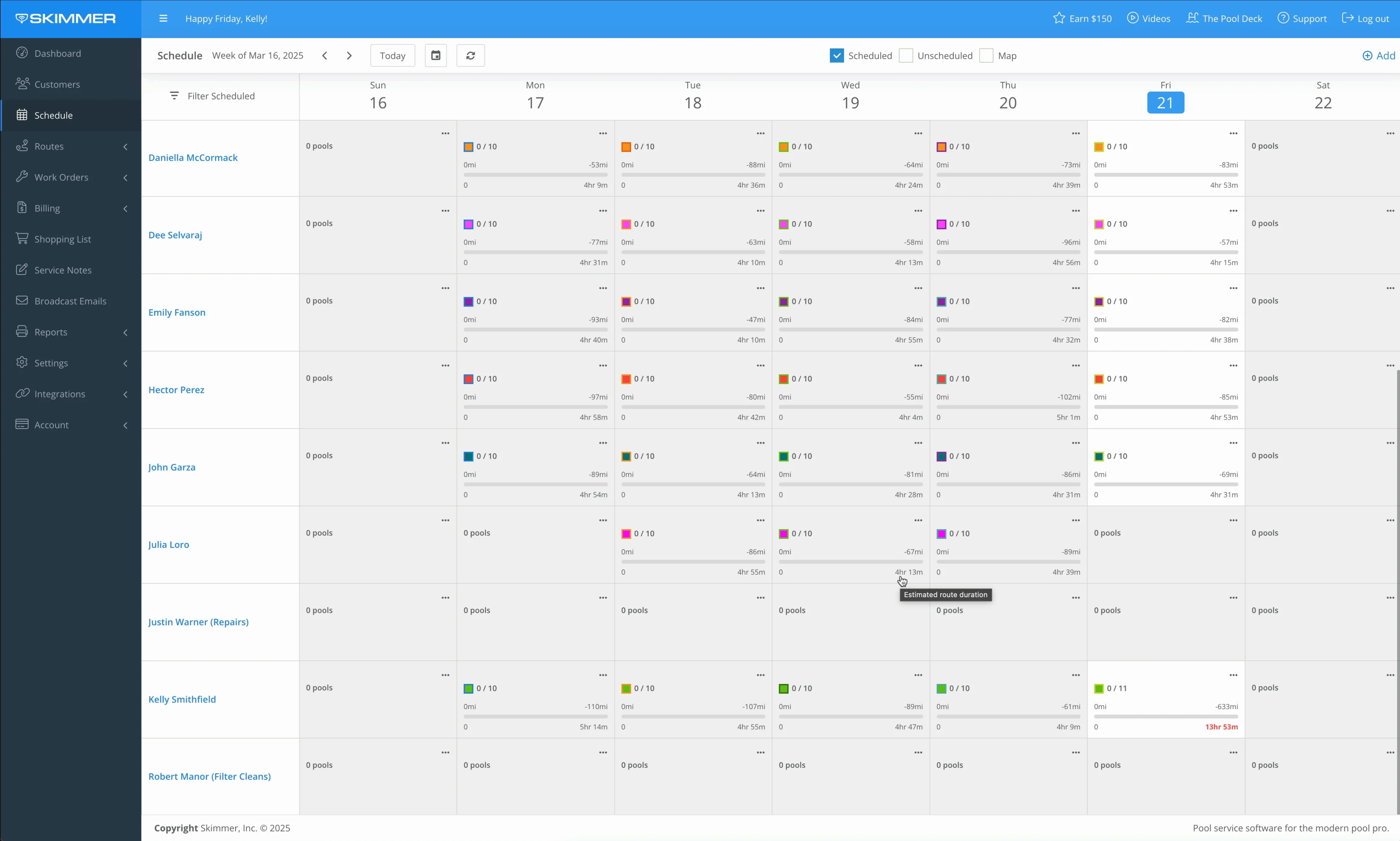Open options for John Garza's Friday route
Viewport: 1400px width, 841px height.
click(x=1233, y=443)
